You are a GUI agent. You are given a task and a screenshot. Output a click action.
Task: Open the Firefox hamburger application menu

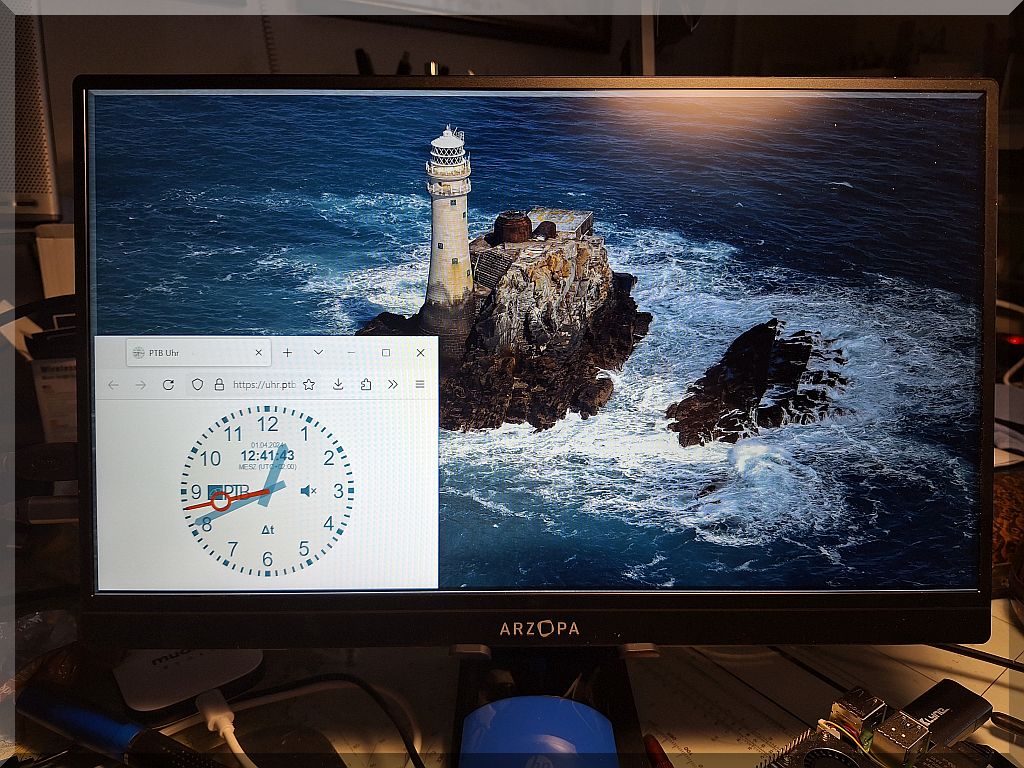tap(420, 385)
